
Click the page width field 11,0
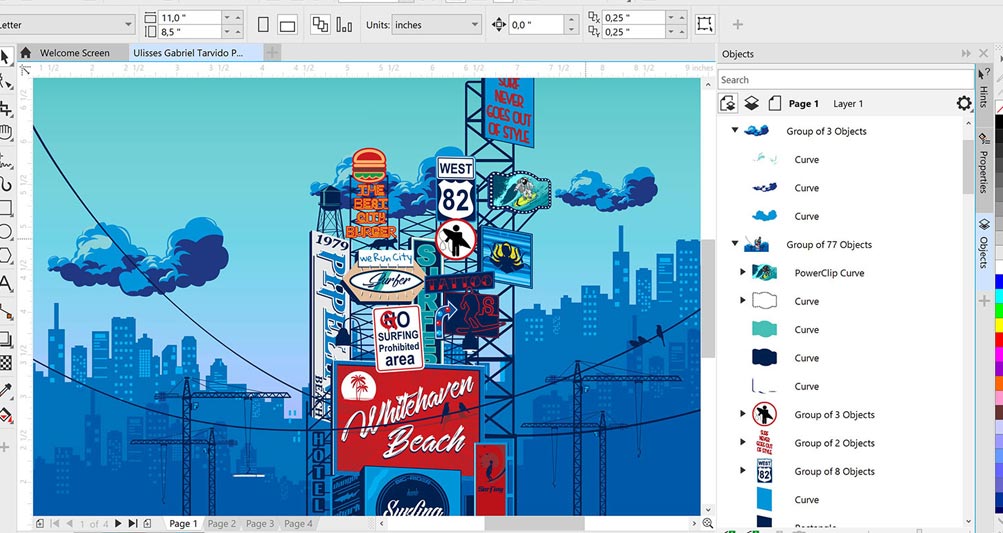click(190, 18)
